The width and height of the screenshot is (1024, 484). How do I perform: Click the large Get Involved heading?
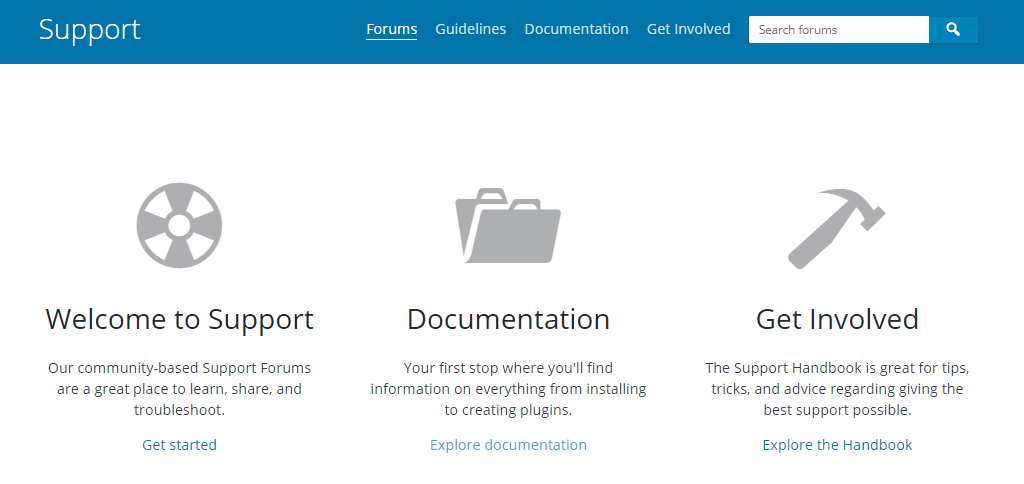coord(837,319)
